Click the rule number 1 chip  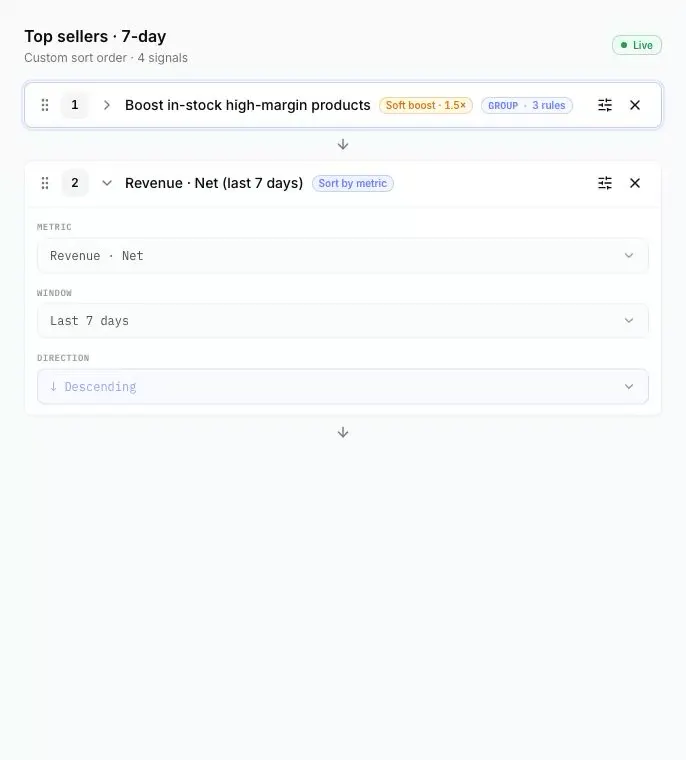(x=75, y=105)
